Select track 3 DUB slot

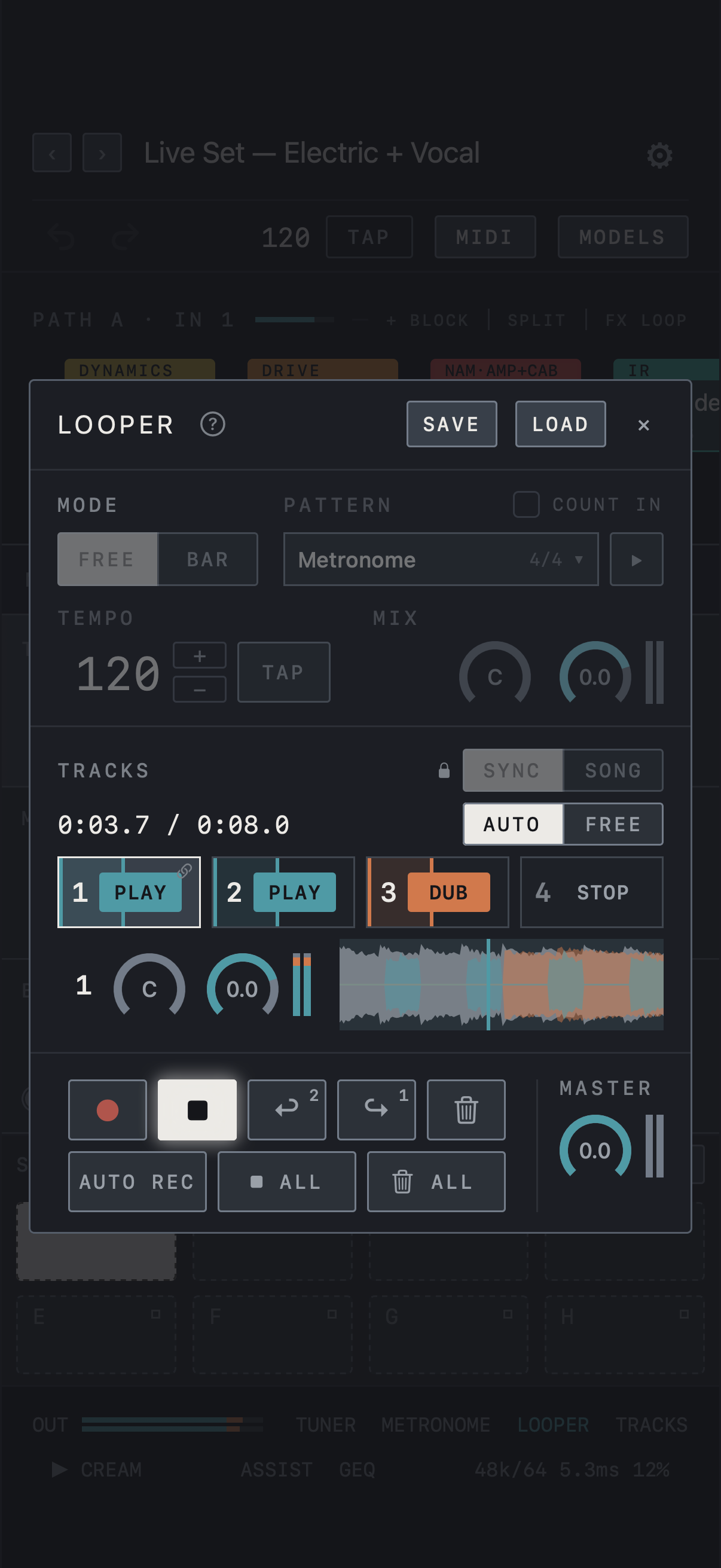[x=438, y=892]
